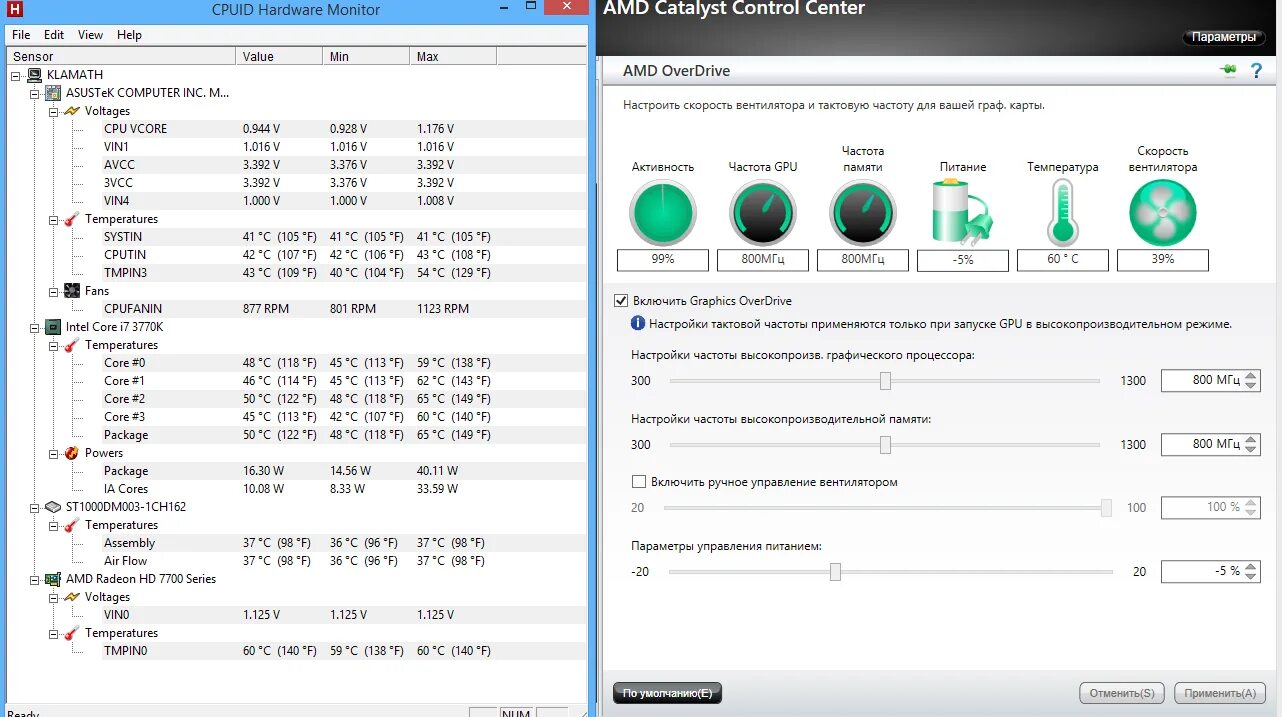Click the motherboard Voltages lightning icon
Screen dimensions: 1282x717
coord(72,111)
